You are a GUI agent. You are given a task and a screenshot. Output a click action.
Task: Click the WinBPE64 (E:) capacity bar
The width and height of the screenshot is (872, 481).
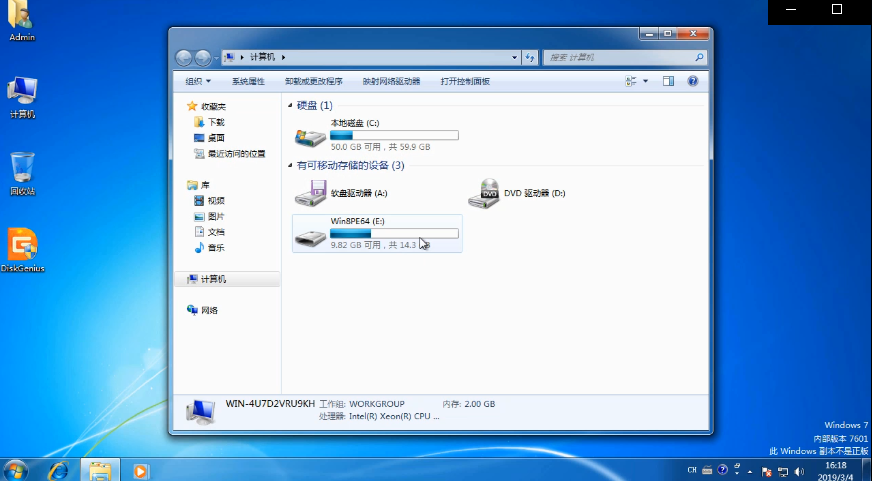pyautogui.click(x=394, y=233)
